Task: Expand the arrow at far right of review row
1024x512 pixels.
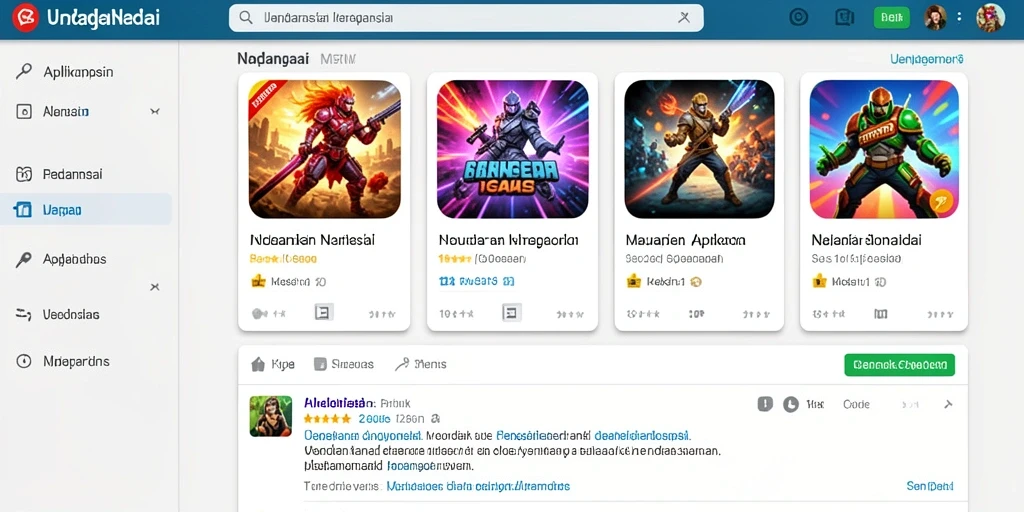Action: pos(948,405)
